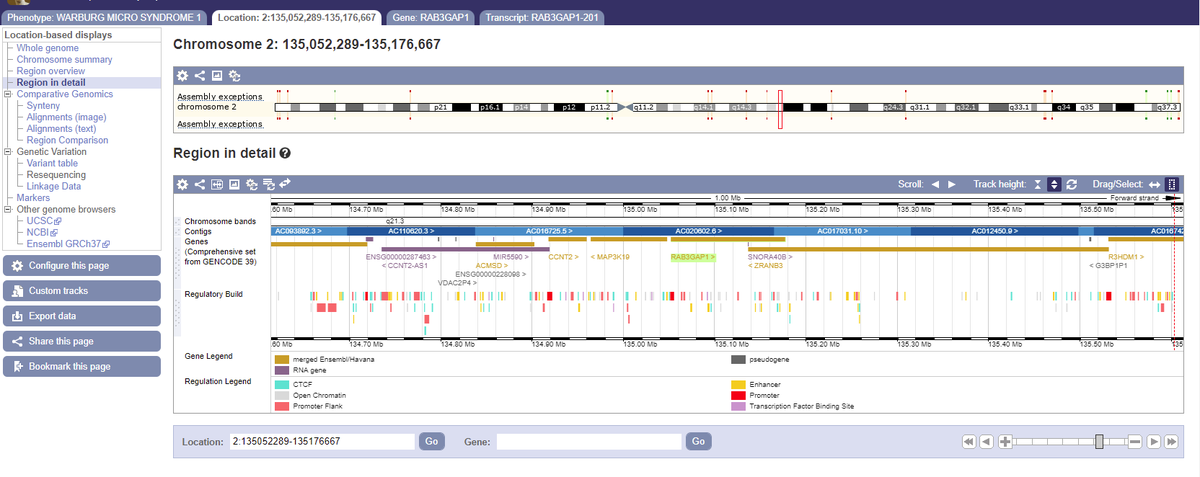This screenshot has height=477, width=1200.
Task: Open the Phenotype: WARBURG MICRO SYNDROME 1 tab
Action: (103, 18)
